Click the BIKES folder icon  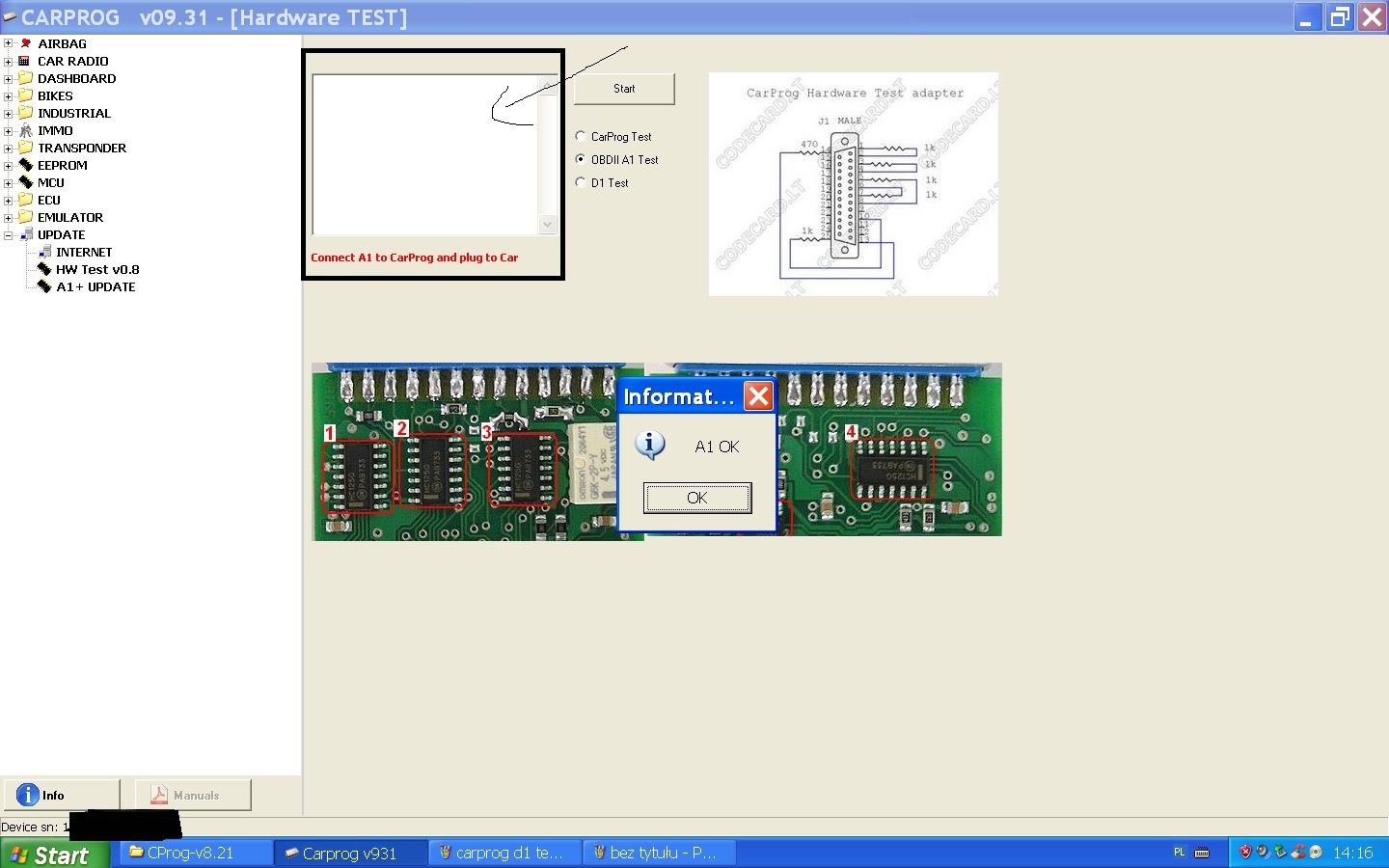[26, 95]
